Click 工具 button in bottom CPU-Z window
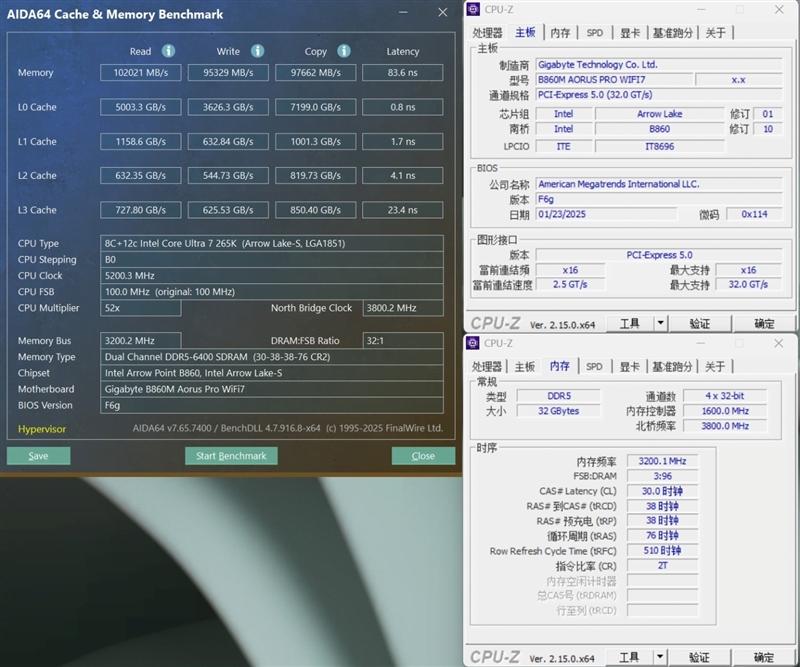This screenshot has height=667, width=800. [629, 657]
